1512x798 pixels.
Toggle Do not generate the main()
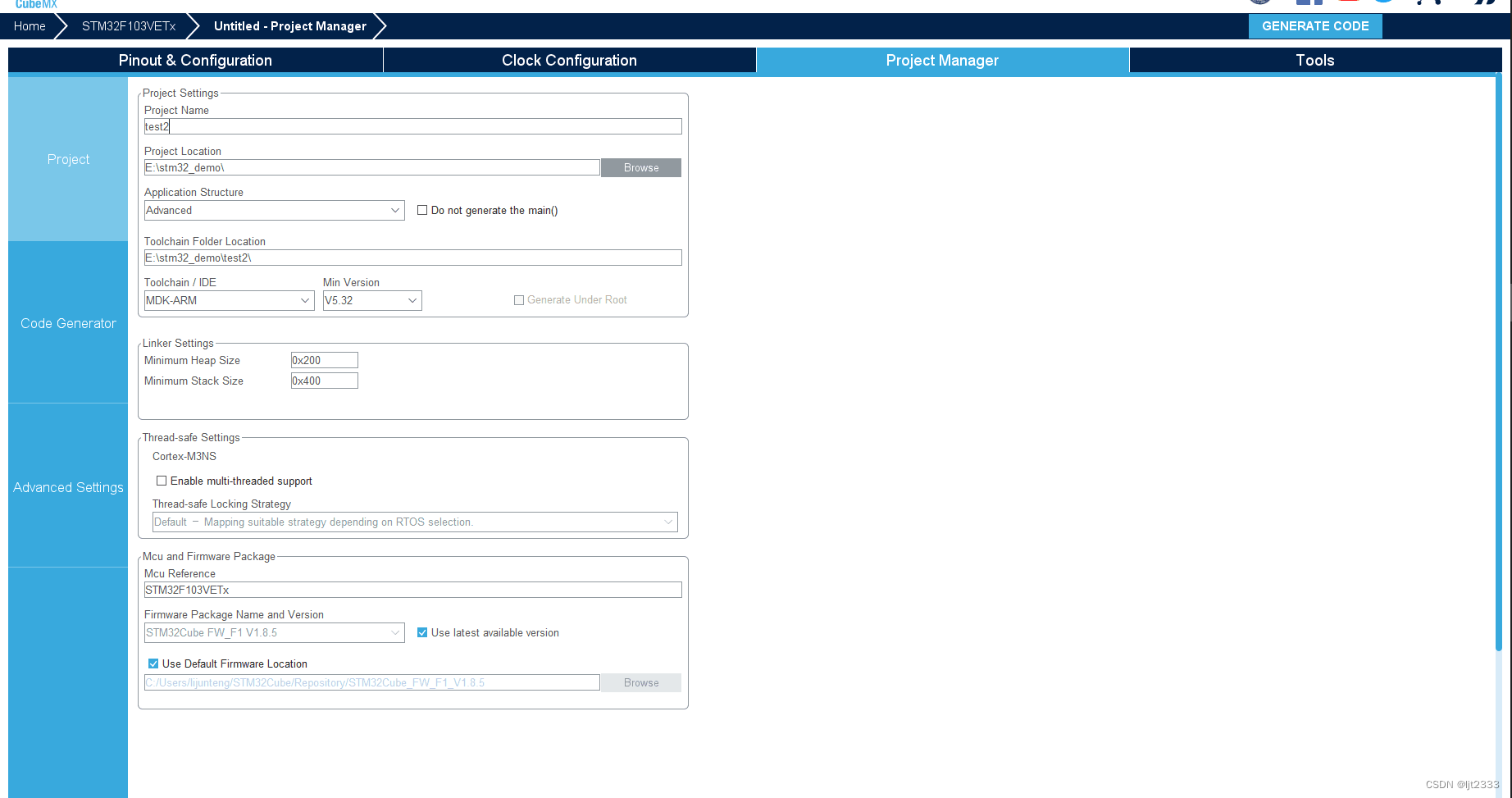(422, 210)
